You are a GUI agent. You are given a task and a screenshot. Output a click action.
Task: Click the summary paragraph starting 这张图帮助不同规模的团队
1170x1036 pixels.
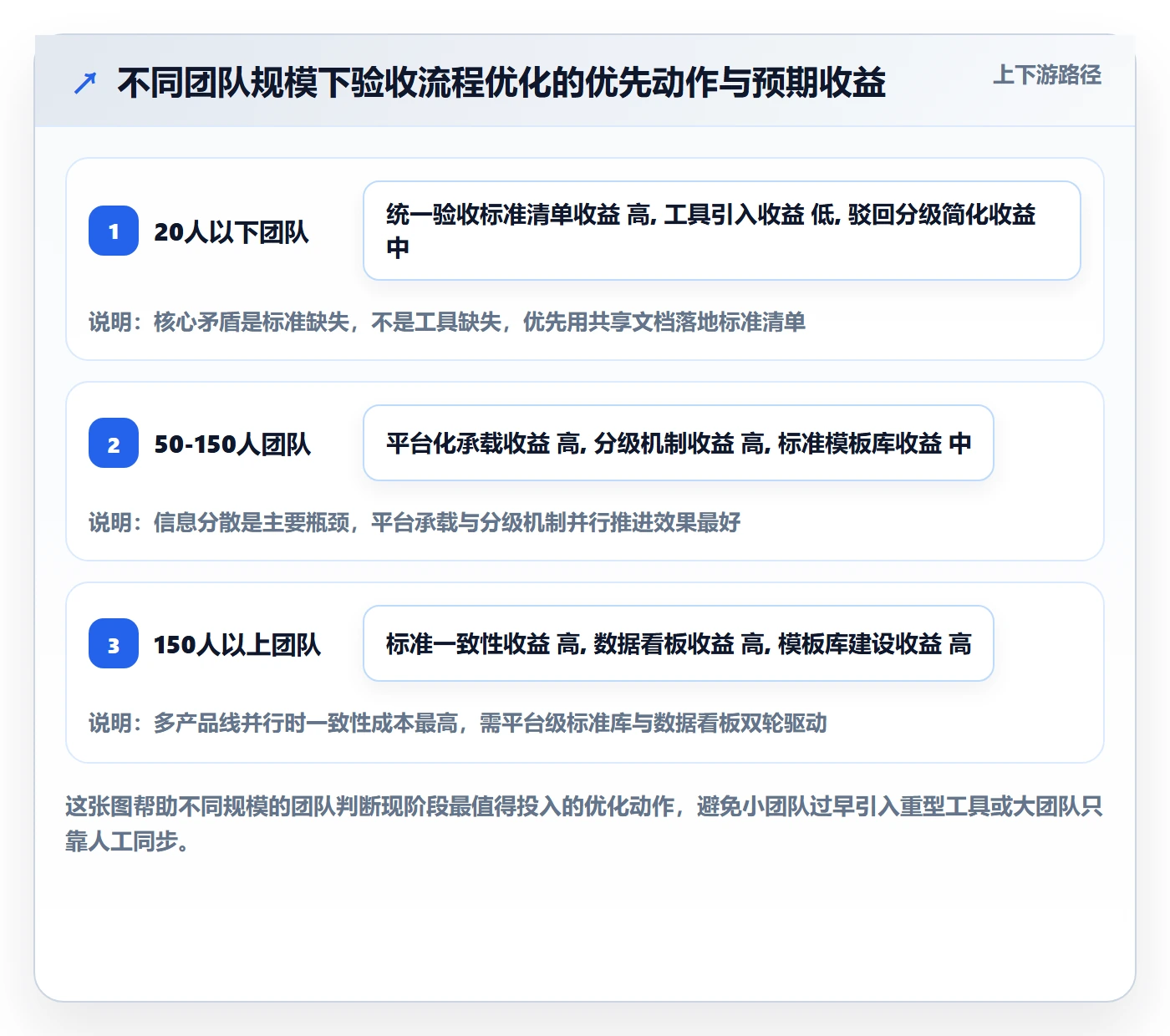[584, 823]
